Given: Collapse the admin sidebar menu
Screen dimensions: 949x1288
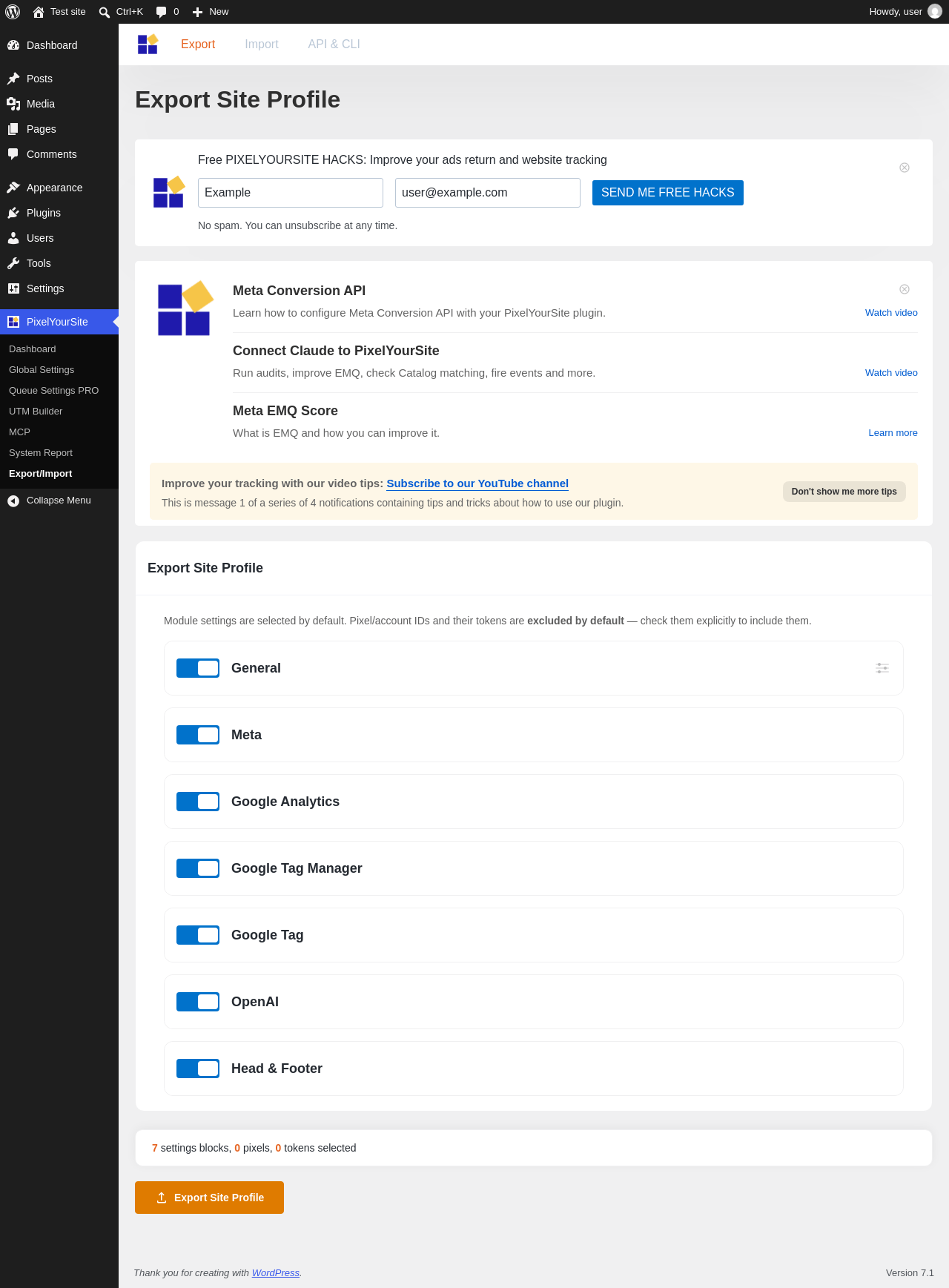Looking at the screenshot, I should 59,501.
